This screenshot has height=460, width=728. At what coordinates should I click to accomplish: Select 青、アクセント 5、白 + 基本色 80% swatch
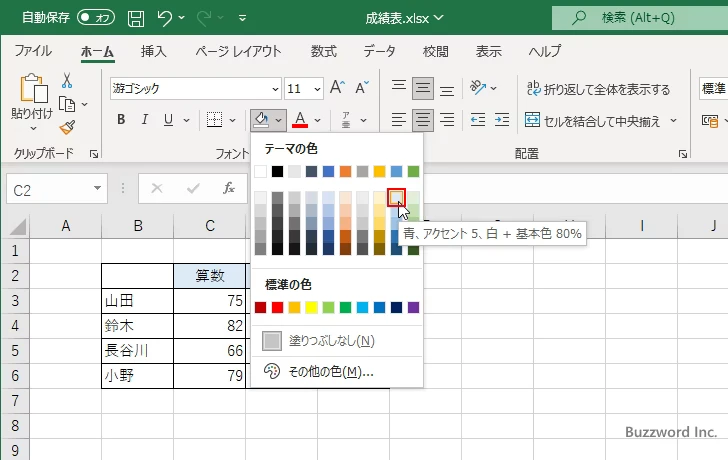point(396,197)
